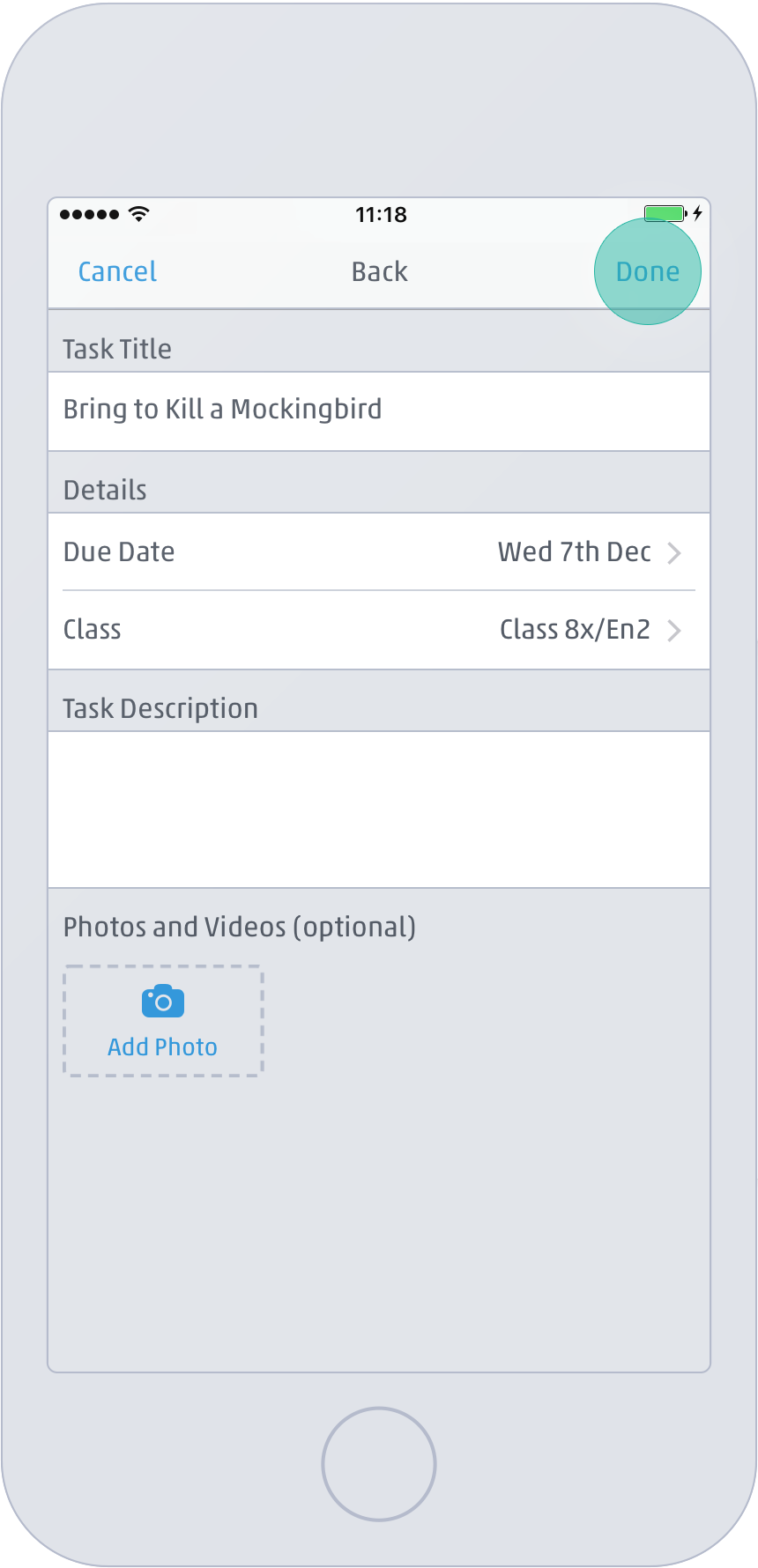Screen dimensions: 758x1568
Task: Open the Due Date picker via its chevron
Action: pyautogui.click(x=675, y=552)
